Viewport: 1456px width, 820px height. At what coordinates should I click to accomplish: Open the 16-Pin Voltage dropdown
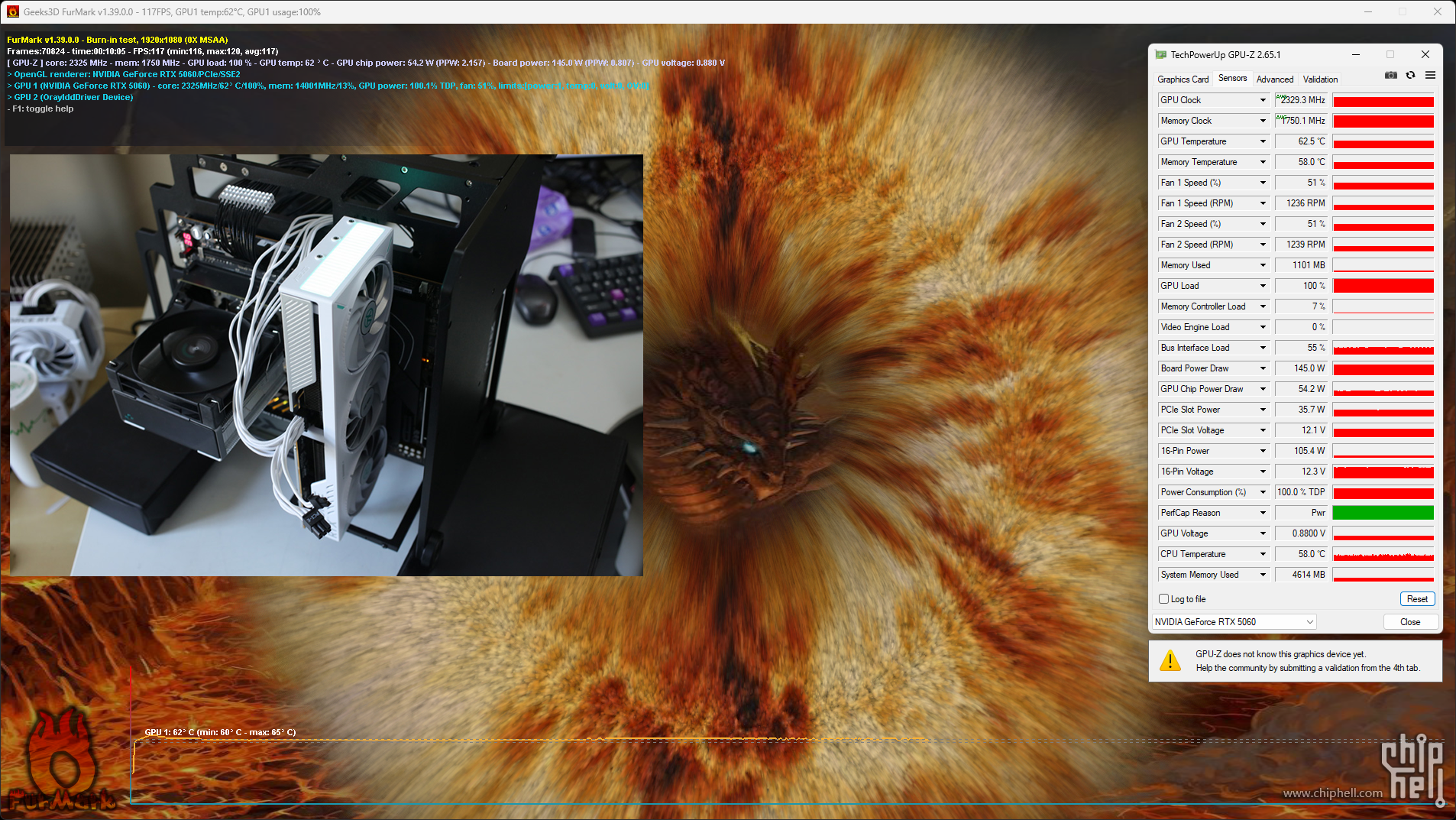[1263, 472]
